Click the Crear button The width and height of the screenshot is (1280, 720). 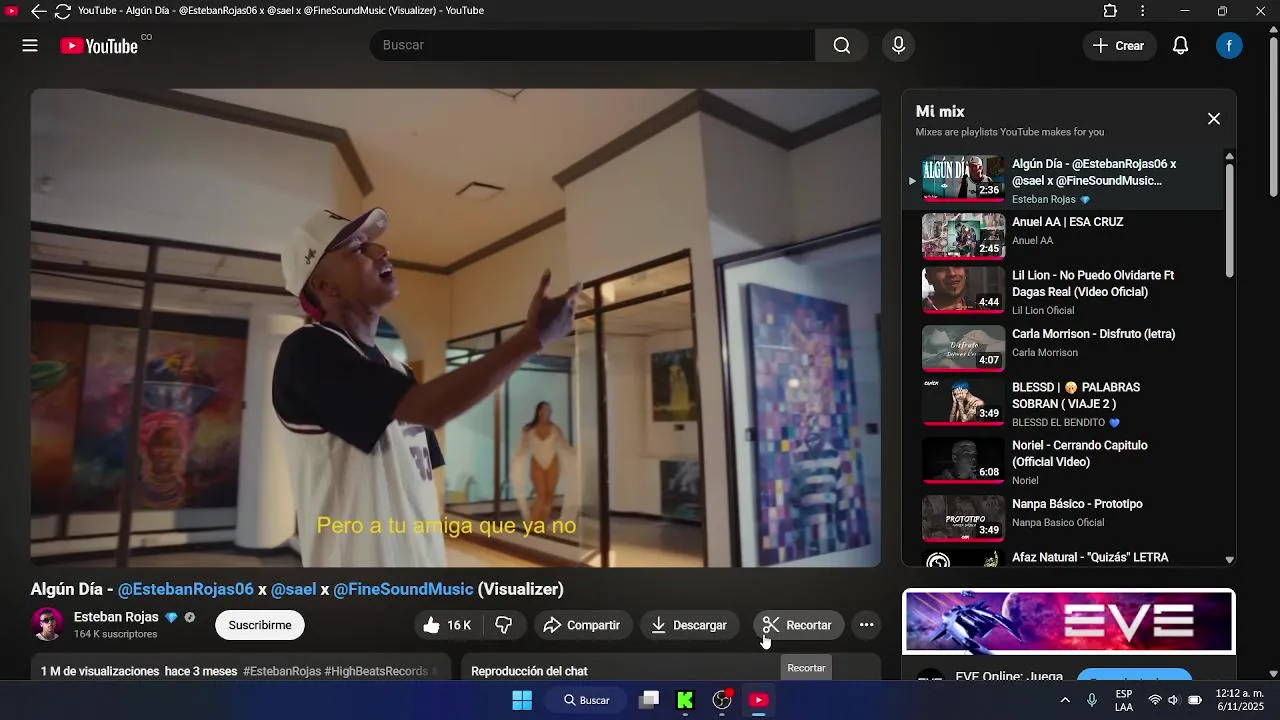coord(1119,45)
